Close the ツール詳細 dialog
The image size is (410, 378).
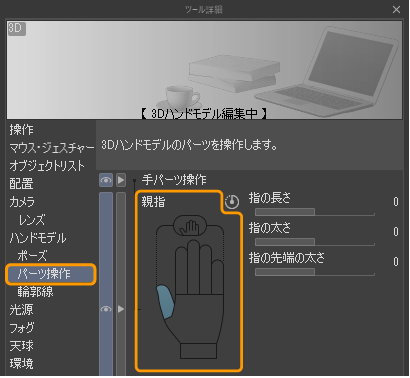pyautogui.click(x=396, y=10)
